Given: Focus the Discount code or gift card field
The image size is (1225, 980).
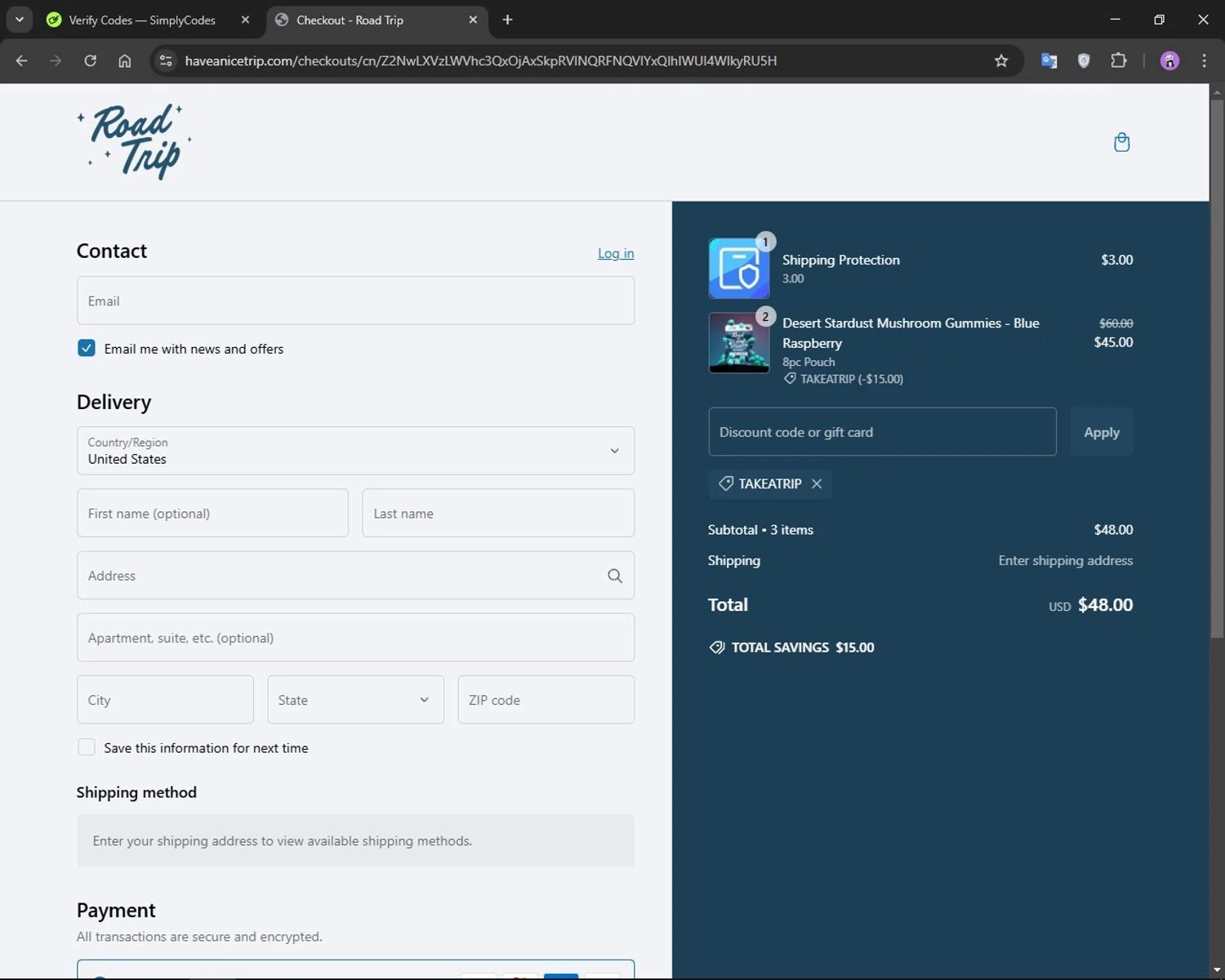Looking at the screenshot, I should [x=882, y=432].
